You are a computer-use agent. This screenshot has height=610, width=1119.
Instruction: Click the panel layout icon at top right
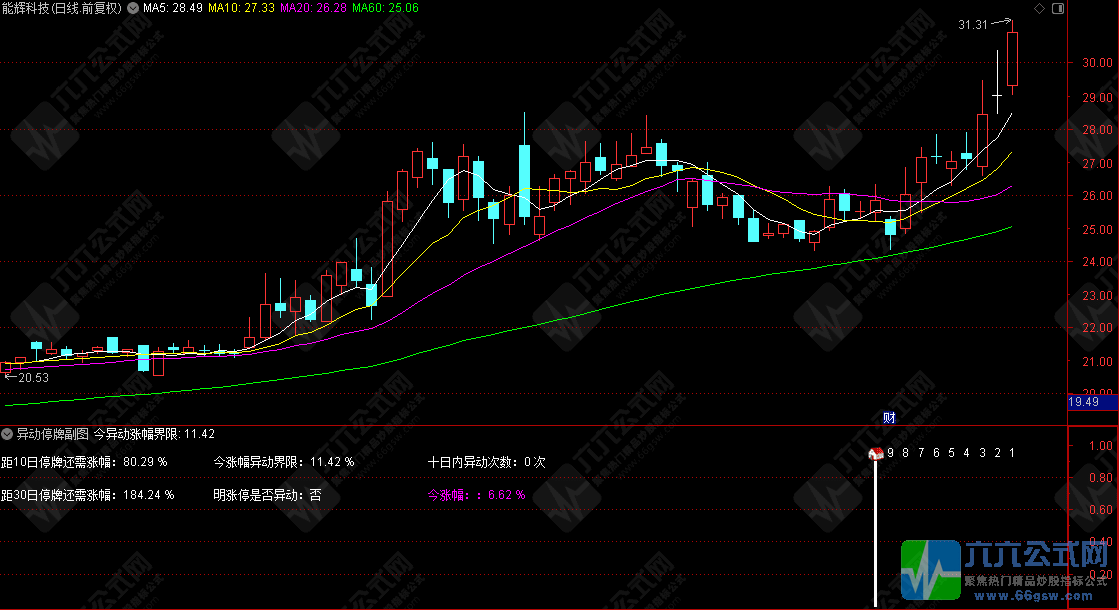pyautogui.click(x=1058, y=8)
